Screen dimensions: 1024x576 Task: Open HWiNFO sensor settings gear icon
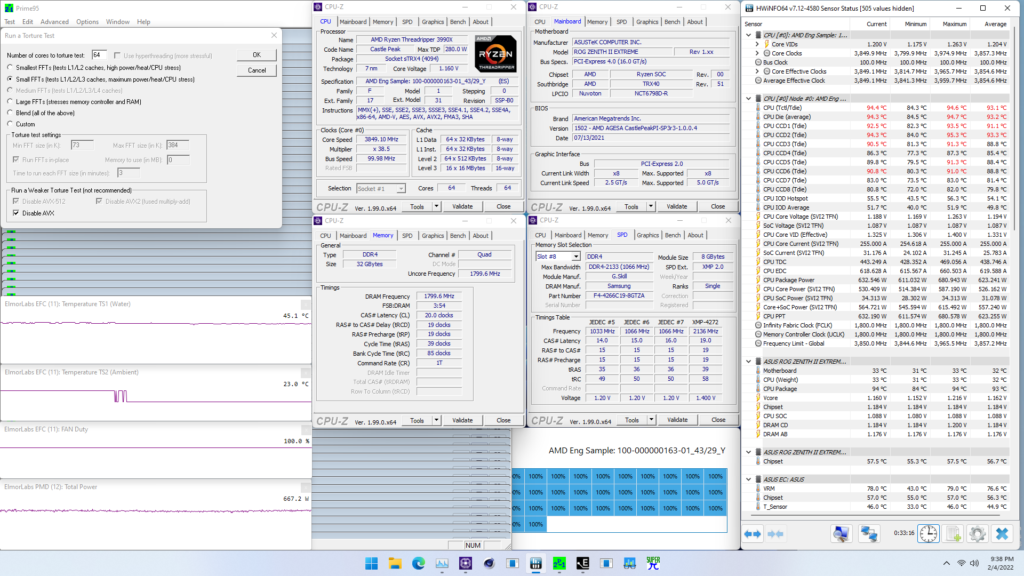click(x=977, y=534)
